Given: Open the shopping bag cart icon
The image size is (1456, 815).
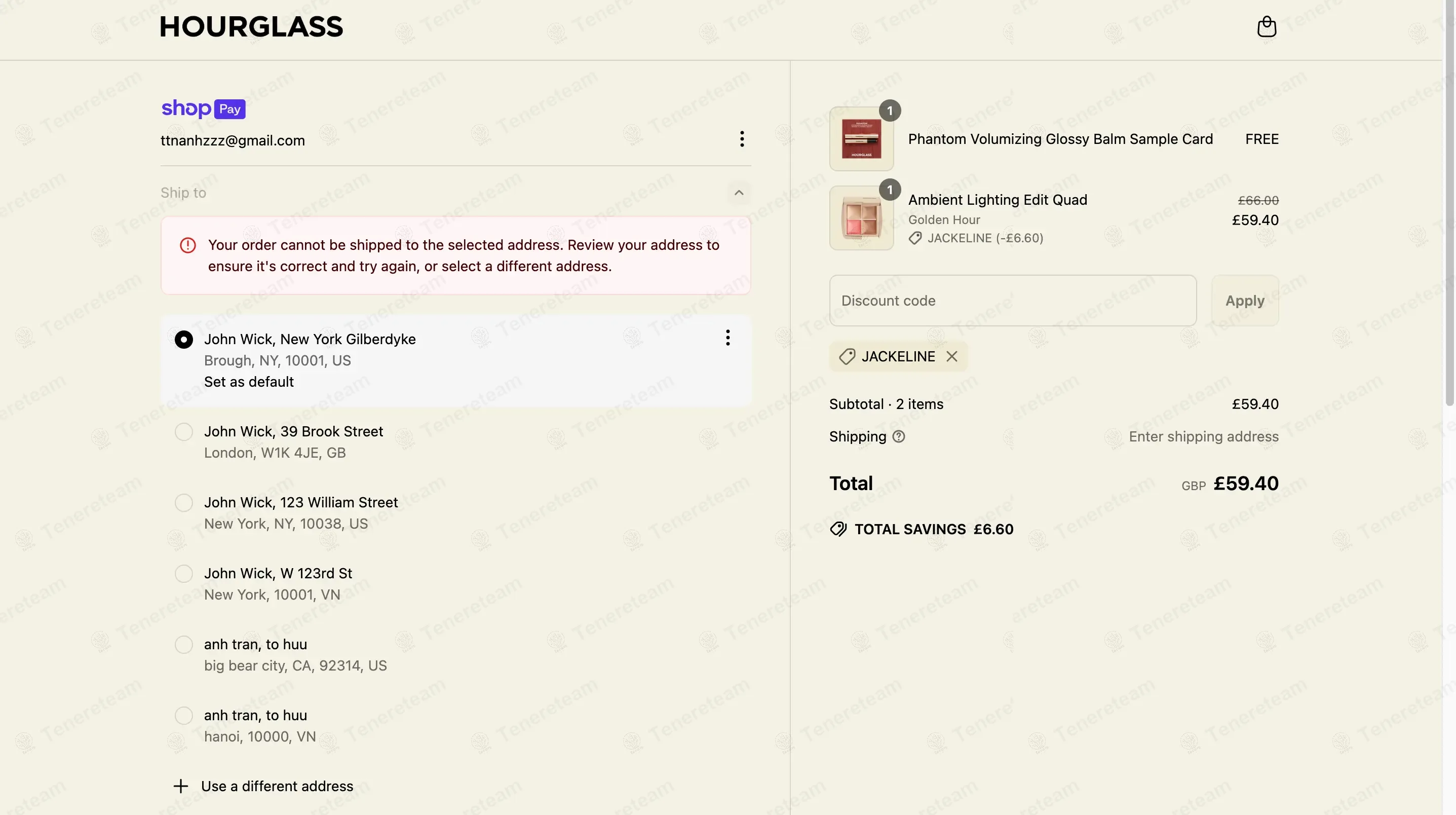Looking at the screenshot, I should pyautogui.click(x=1266, y=26).
